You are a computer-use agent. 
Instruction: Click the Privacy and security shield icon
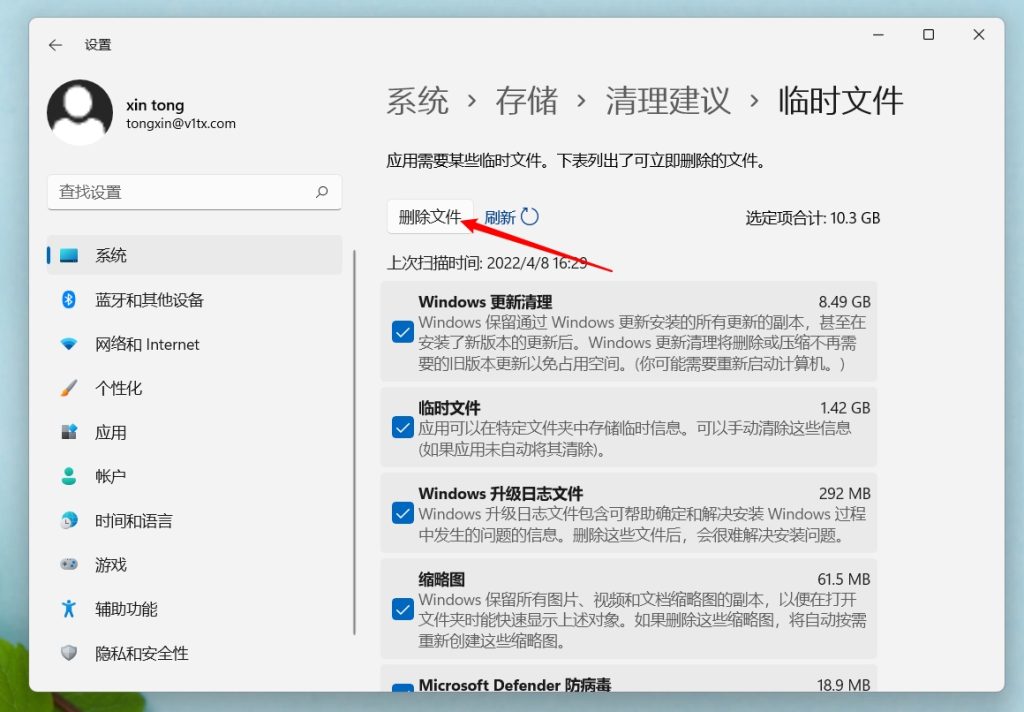coord(69,653)
